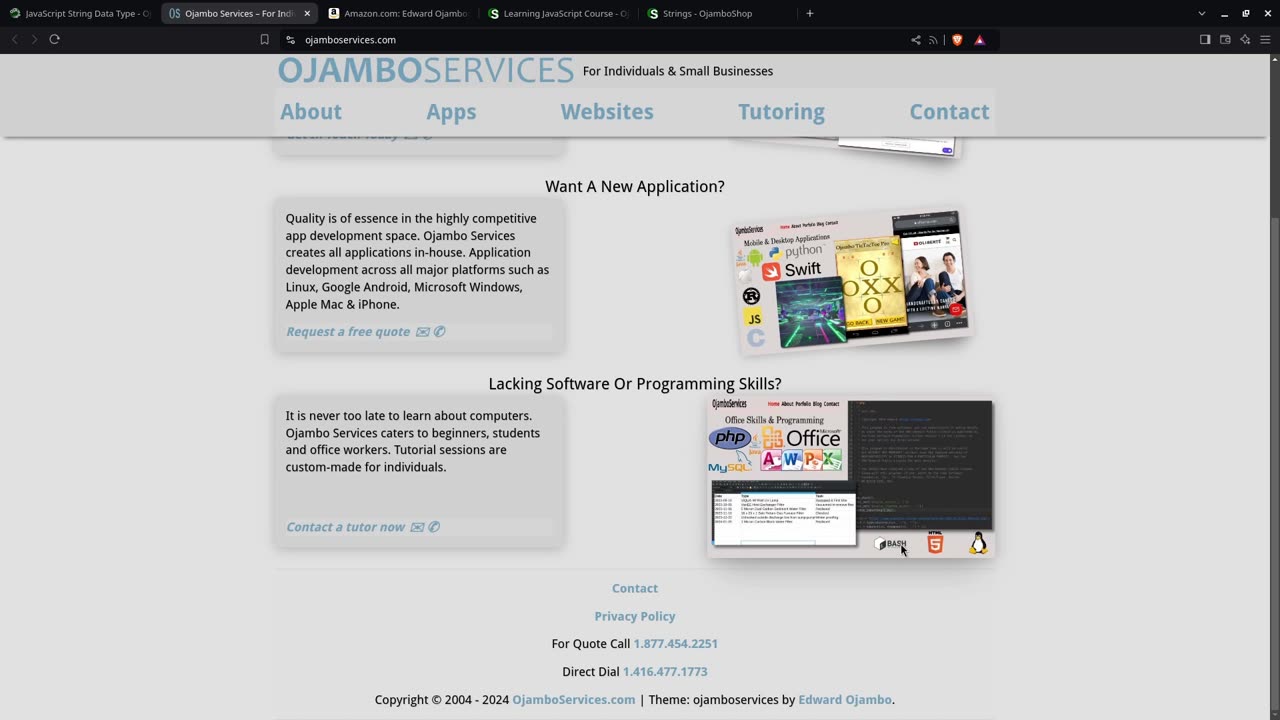Click the PHP logo in tutoring image
The height and width of the screenshot is (720, 1280).
coord(730,438)
